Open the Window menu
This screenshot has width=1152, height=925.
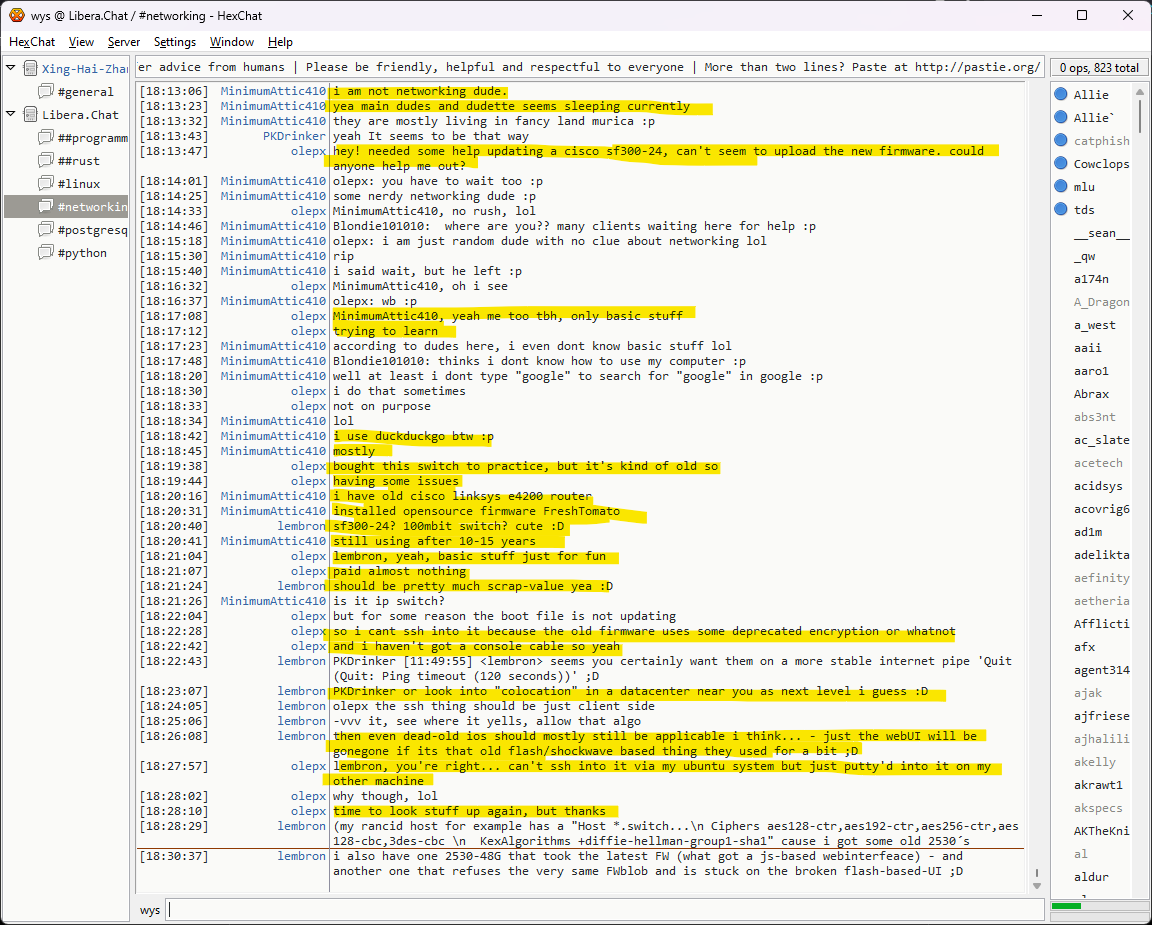click(x=231, y=42)
